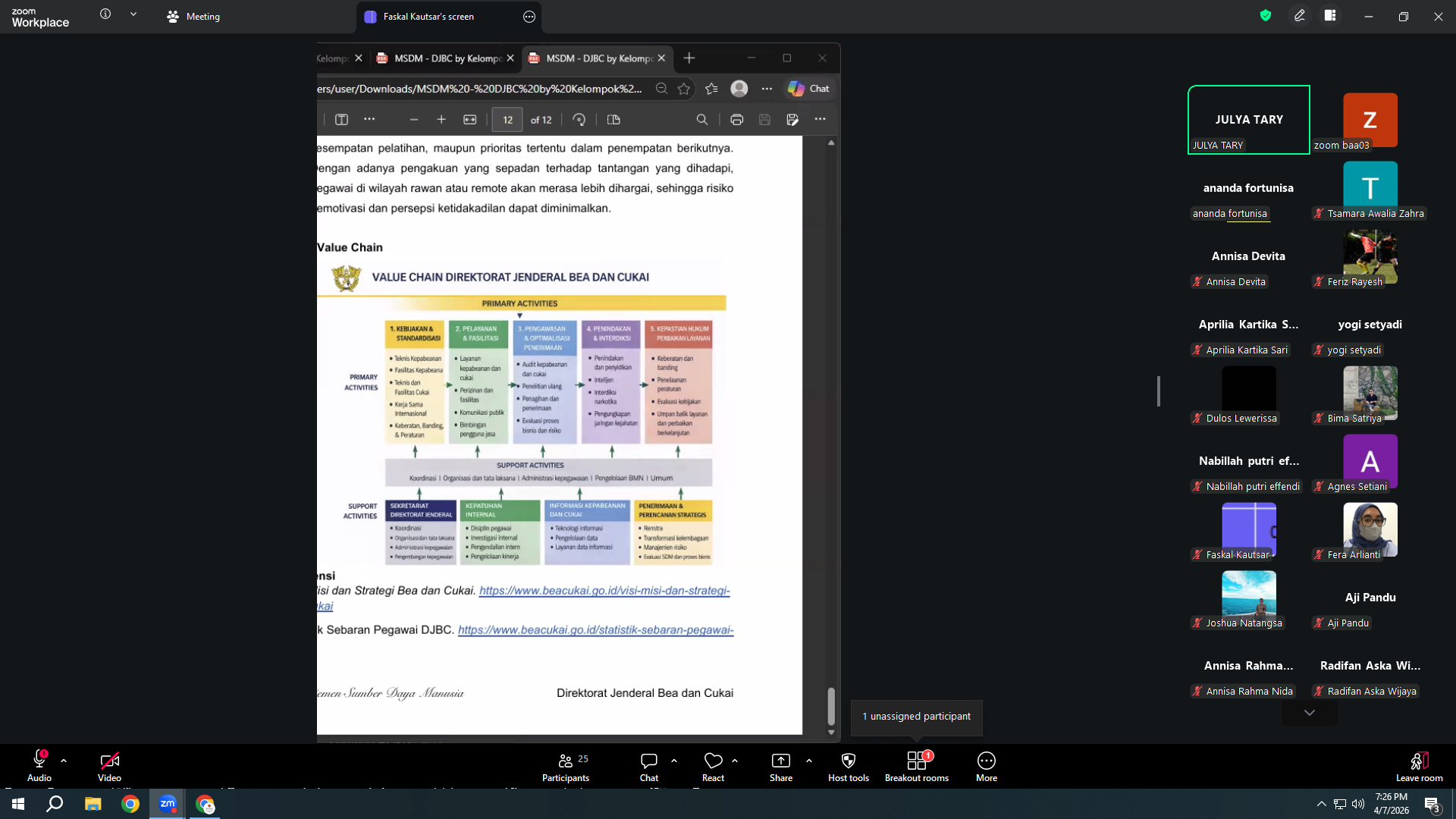Viewport: 1456px width, 819px height.
Task: Click the annotate pencil icon at top right
Action: coord(1300,15)
